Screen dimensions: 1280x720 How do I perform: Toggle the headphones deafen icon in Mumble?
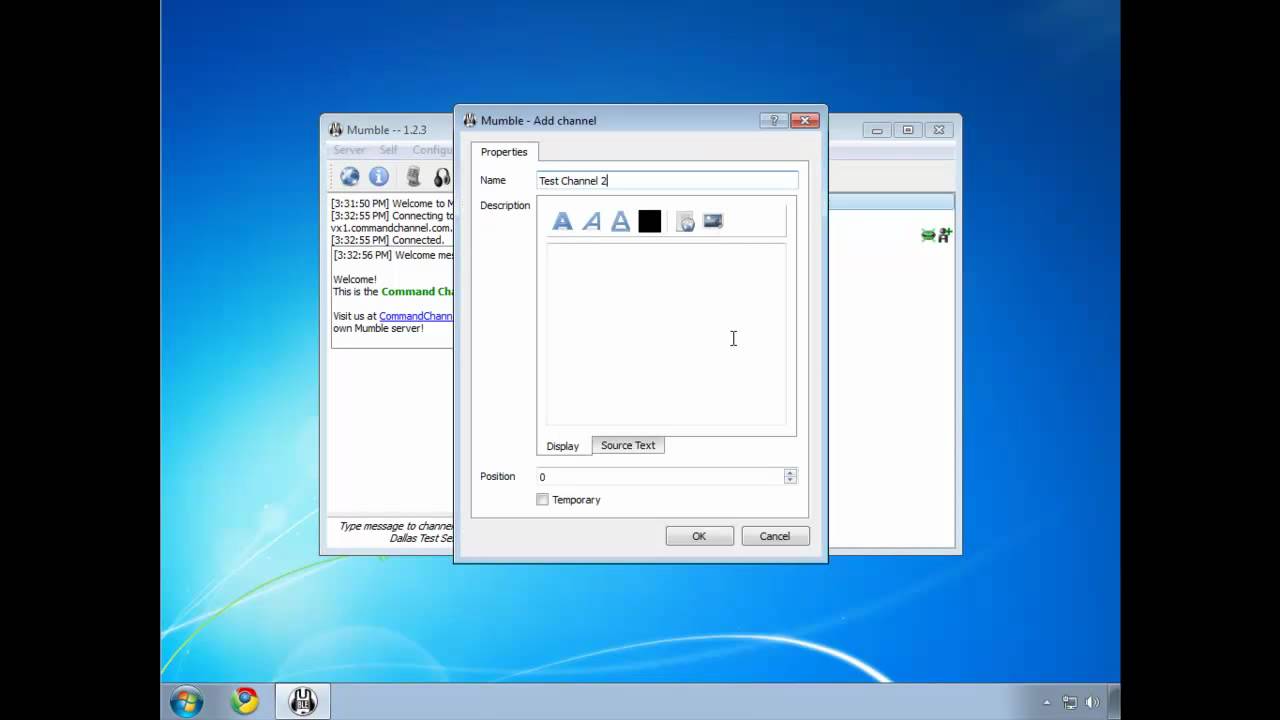point(442,177)
